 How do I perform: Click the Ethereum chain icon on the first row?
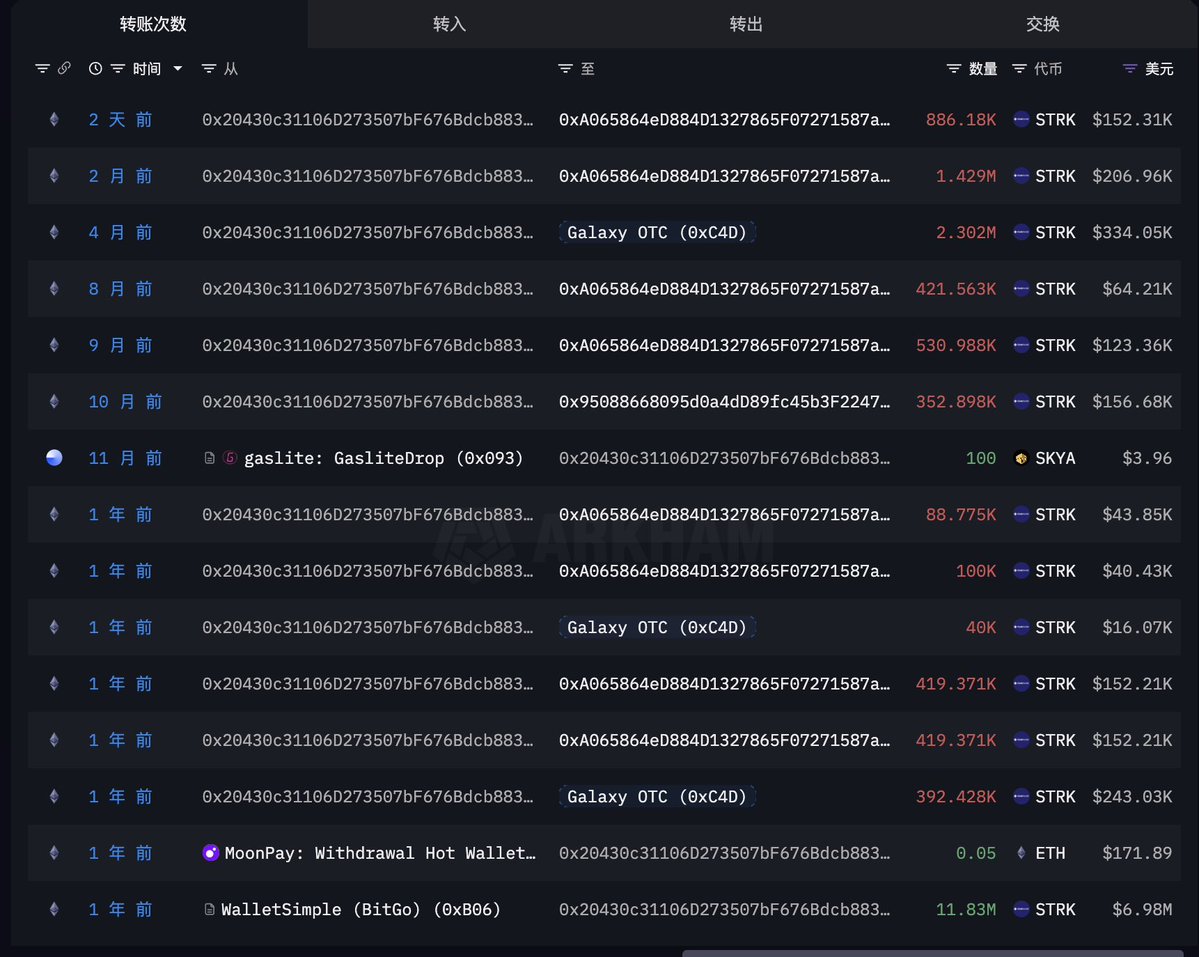(x=54, y=119)
